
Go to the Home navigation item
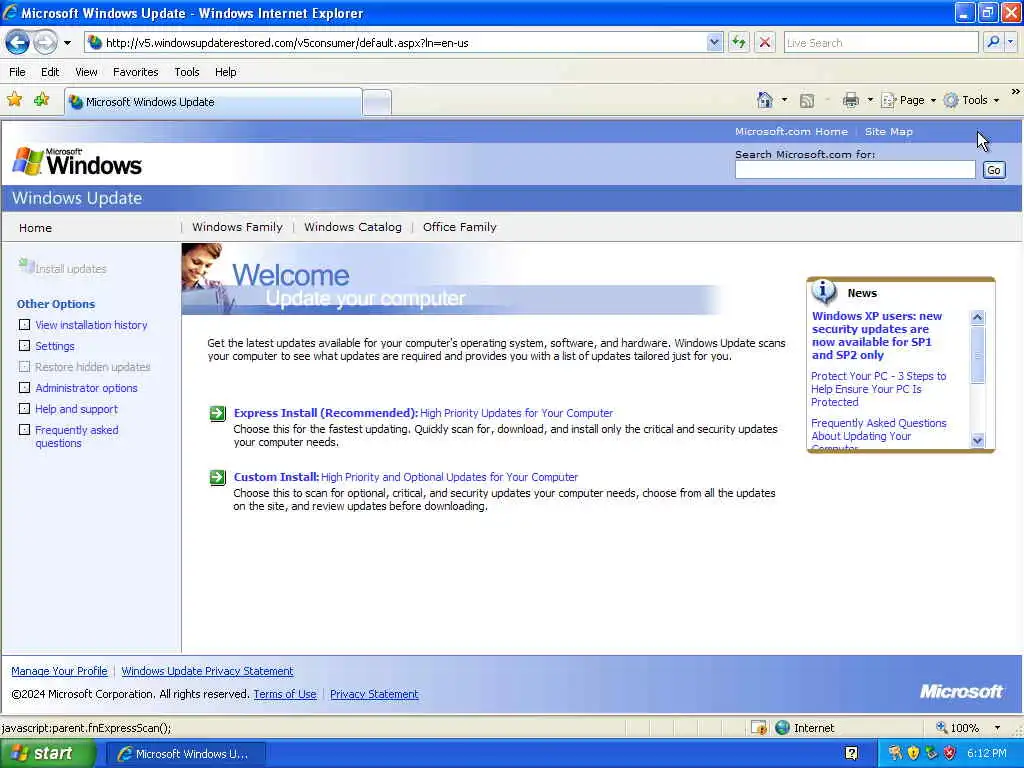pyautogui.click(x=35, y=228)
